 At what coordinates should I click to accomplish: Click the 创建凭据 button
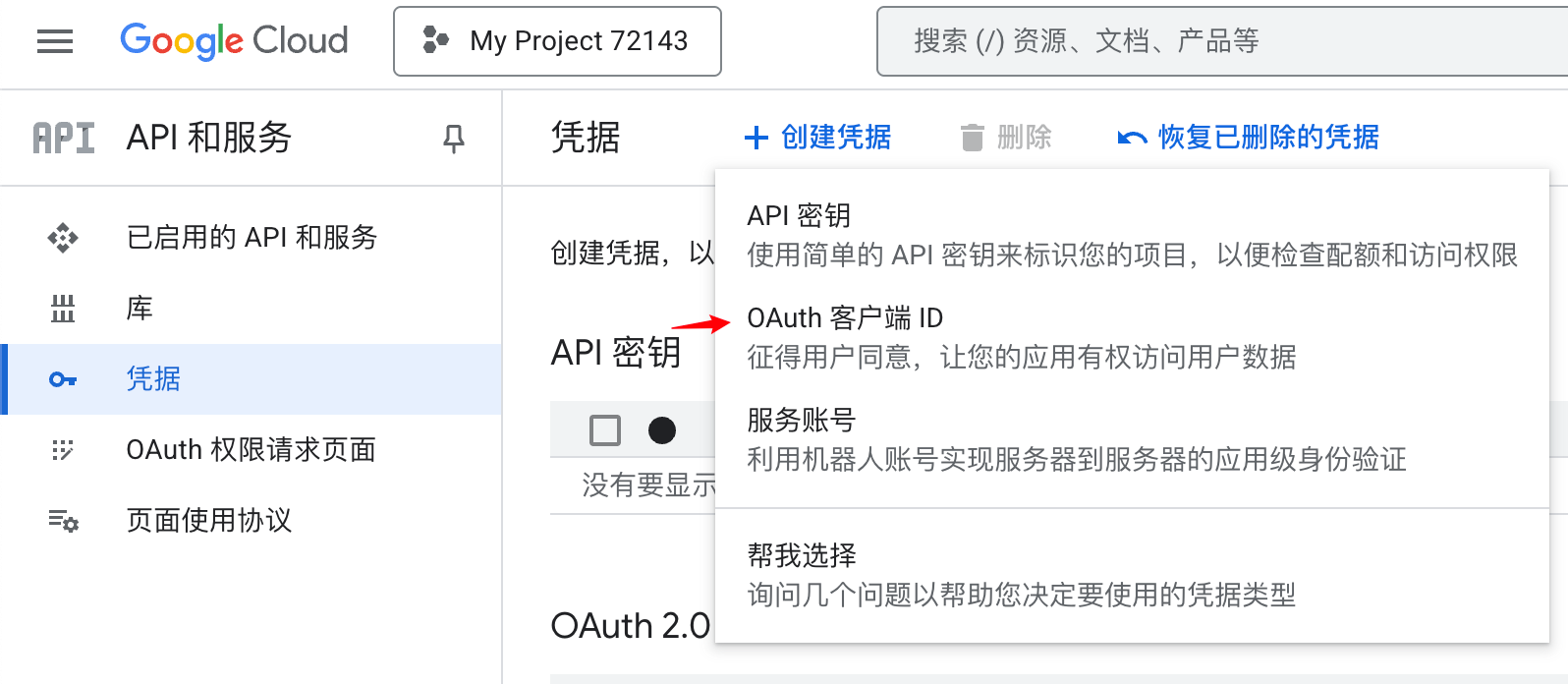[x=817, y=138]
